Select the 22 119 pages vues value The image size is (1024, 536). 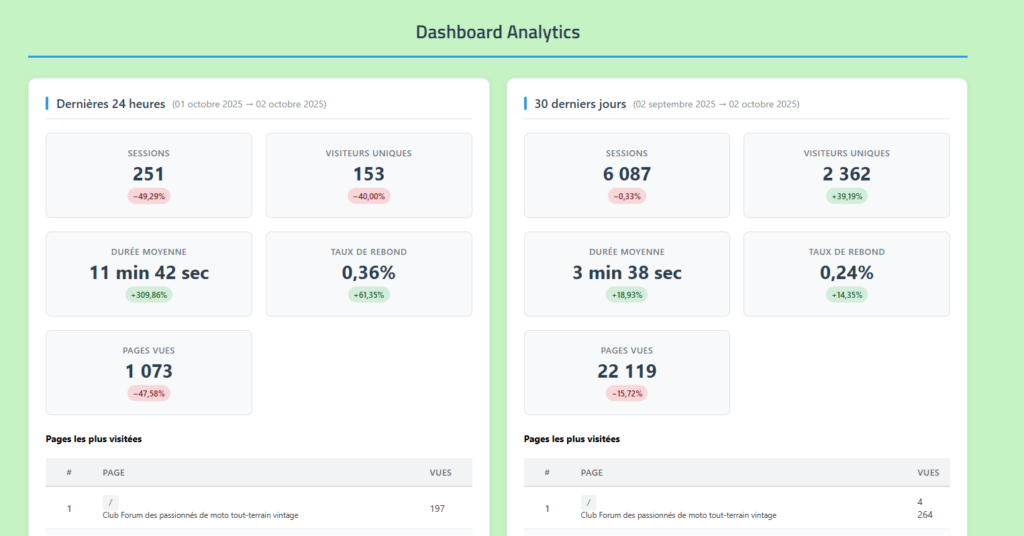coord(627,371)
